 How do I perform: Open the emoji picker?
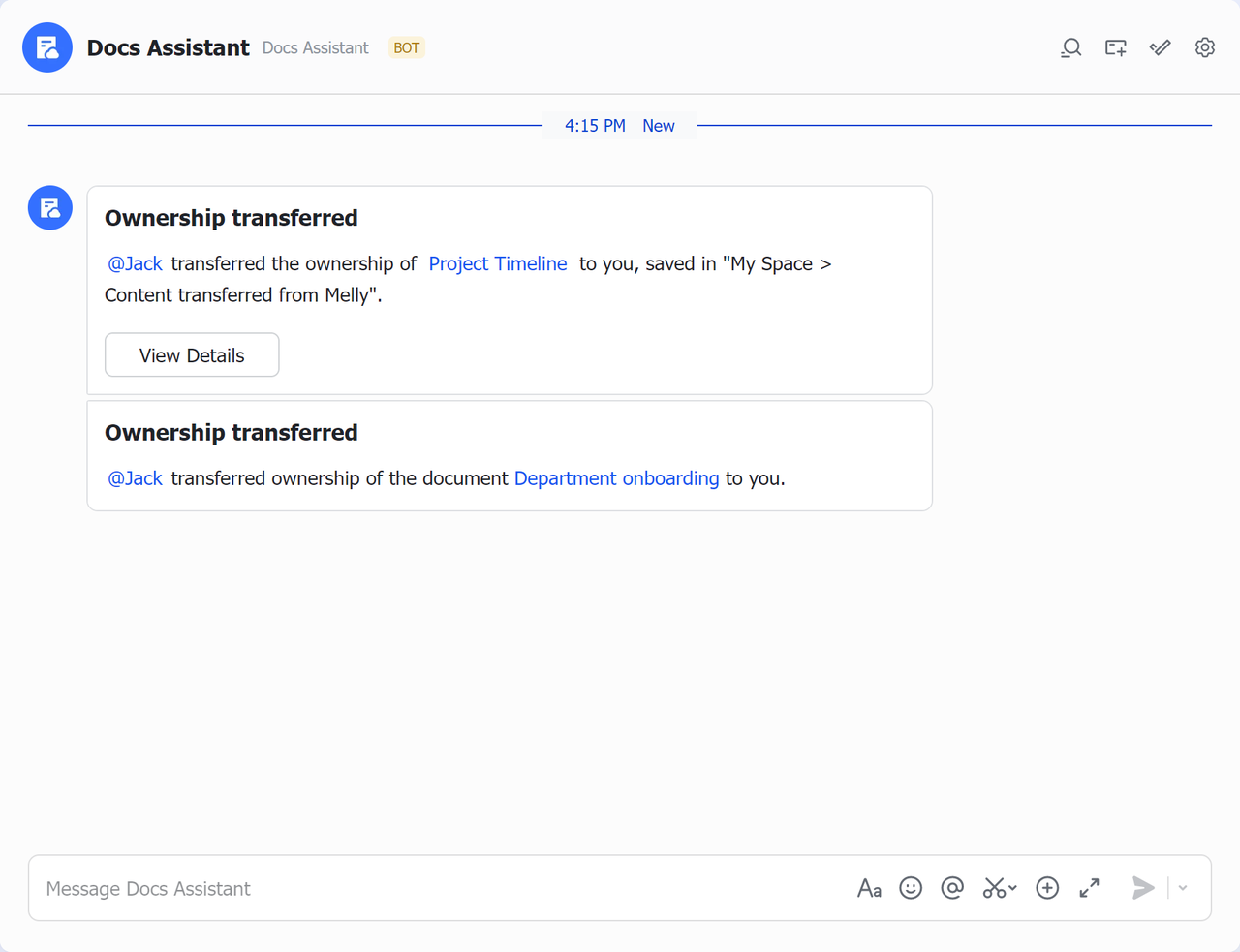(911, 888)
